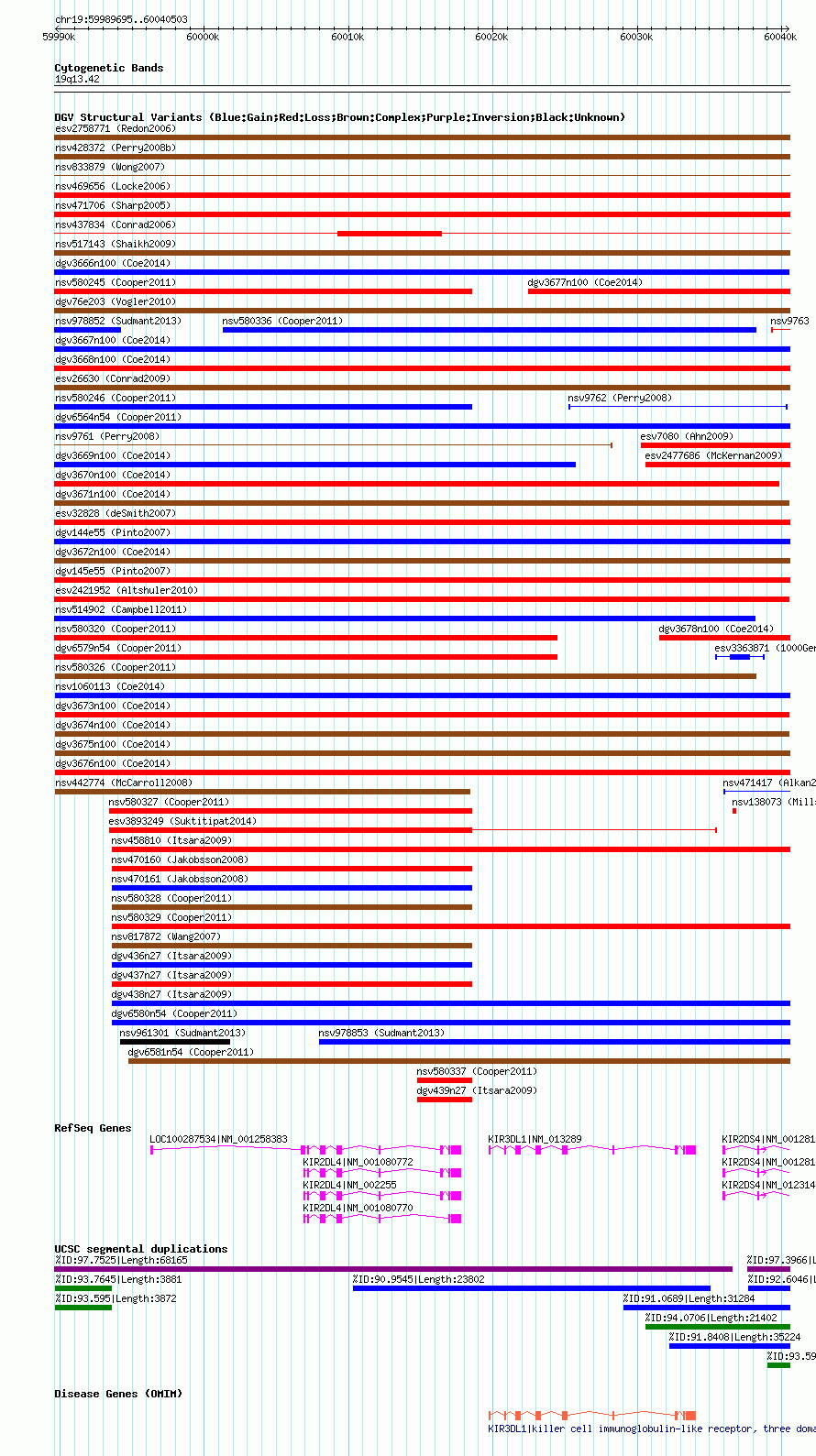This screenshot has width=816, height=1456.
Task: Open variant nsv469656 (Locke2006)
Action: coord(113,186)
